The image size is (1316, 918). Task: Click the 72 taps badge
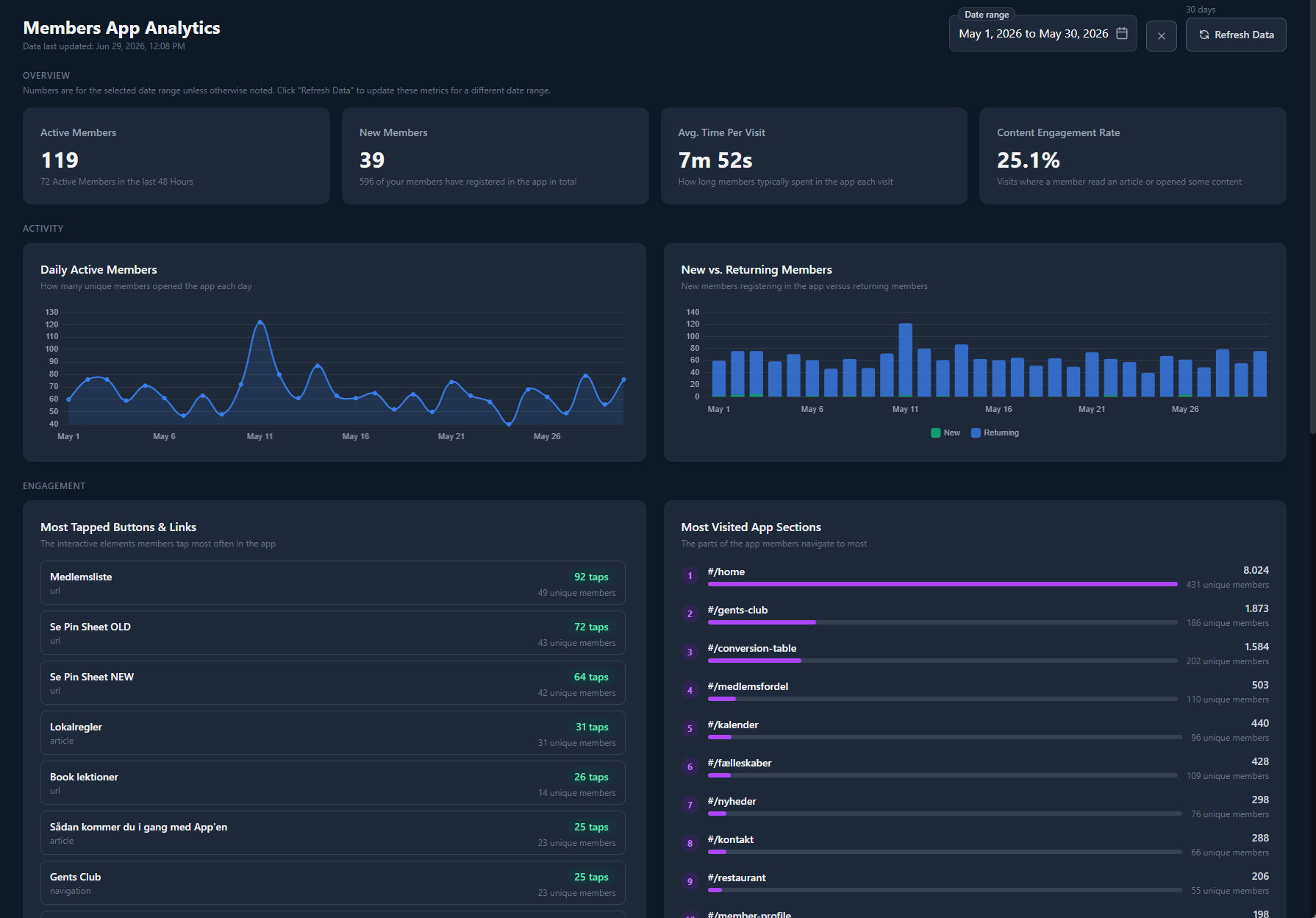coord(591,627)
